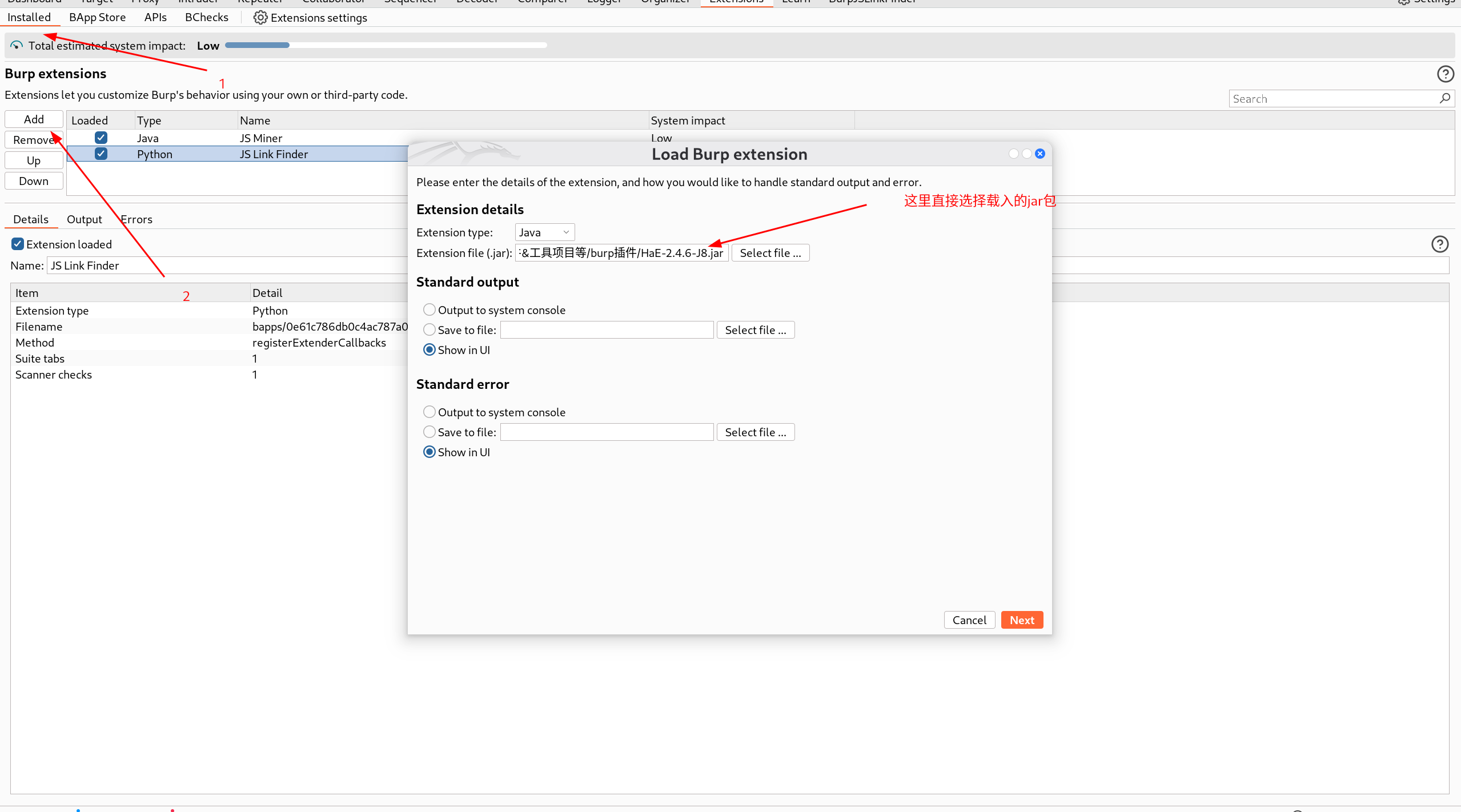Switch to the BApp Store tab
This screenshot has width=1461, height=812.
click(x=97, y=18)
